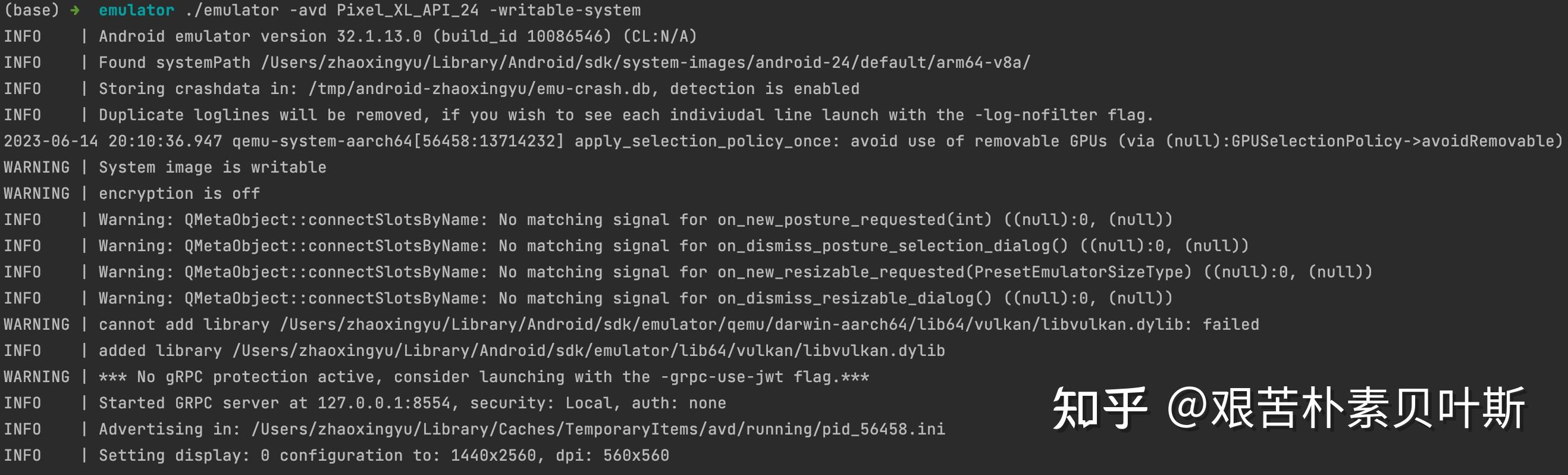Viewport: 1568px width, 475px height.
Task: Click the Pixel_XL_API_24 AVD name
Action: tap(408, 10)
